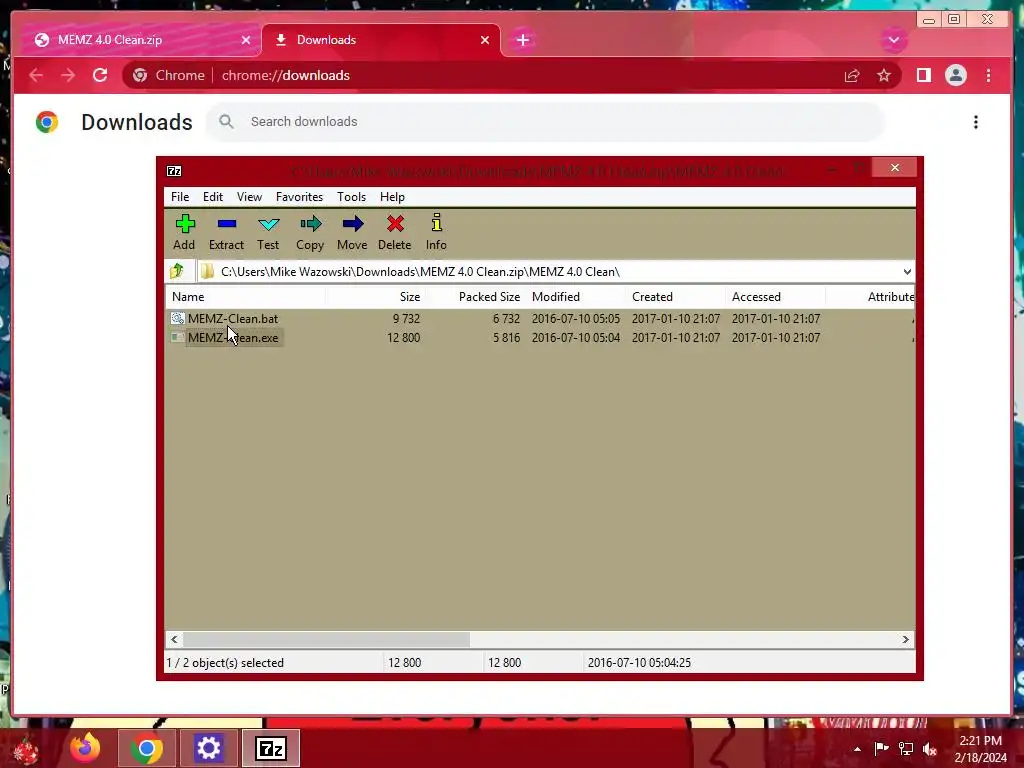Click the Chrome site info icon
The width and height of the screenshot is (1024, 768).
pyautogui.click(x=140, y=75)
